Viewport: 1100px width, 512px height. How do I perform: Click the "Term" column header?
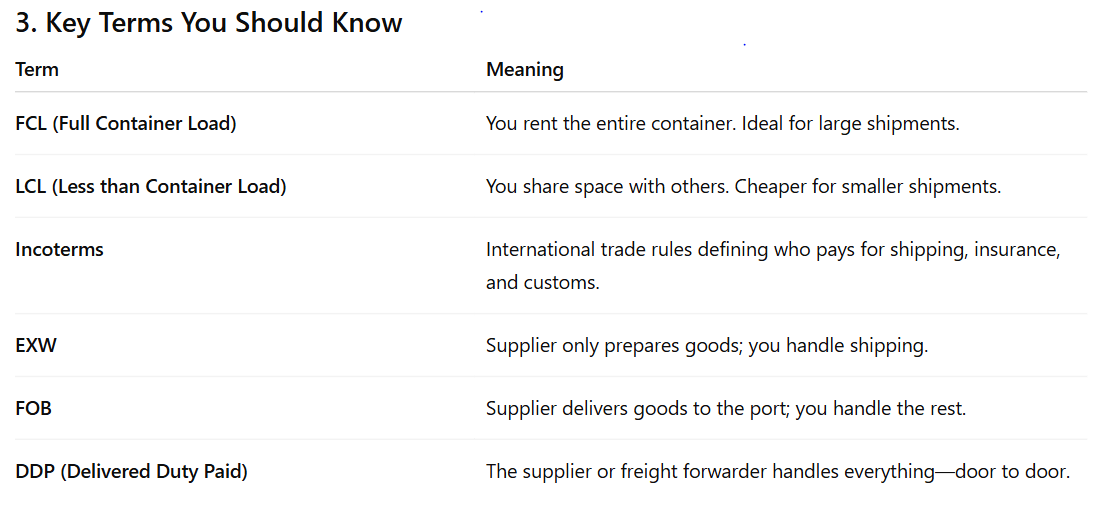point(37,70)
